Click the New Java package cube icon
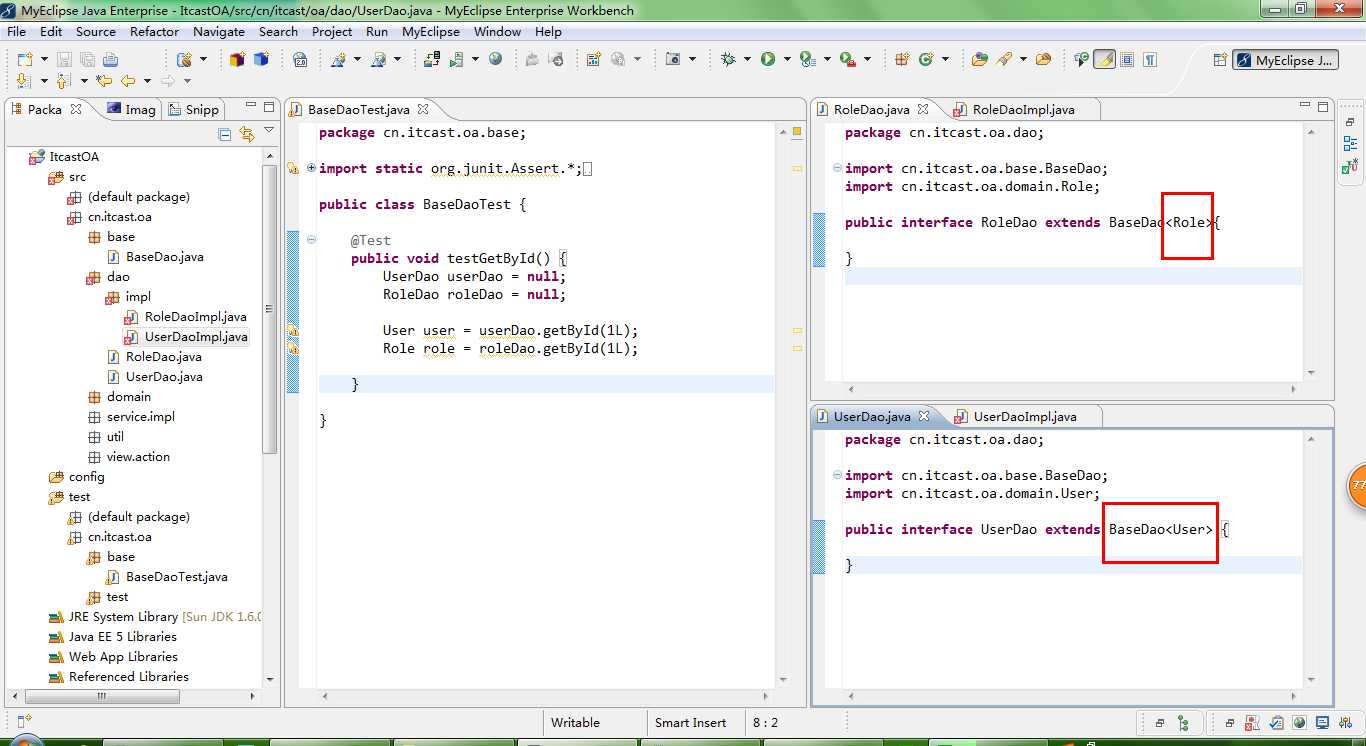This screenshot has width=1366, height=746. [237, 60]
